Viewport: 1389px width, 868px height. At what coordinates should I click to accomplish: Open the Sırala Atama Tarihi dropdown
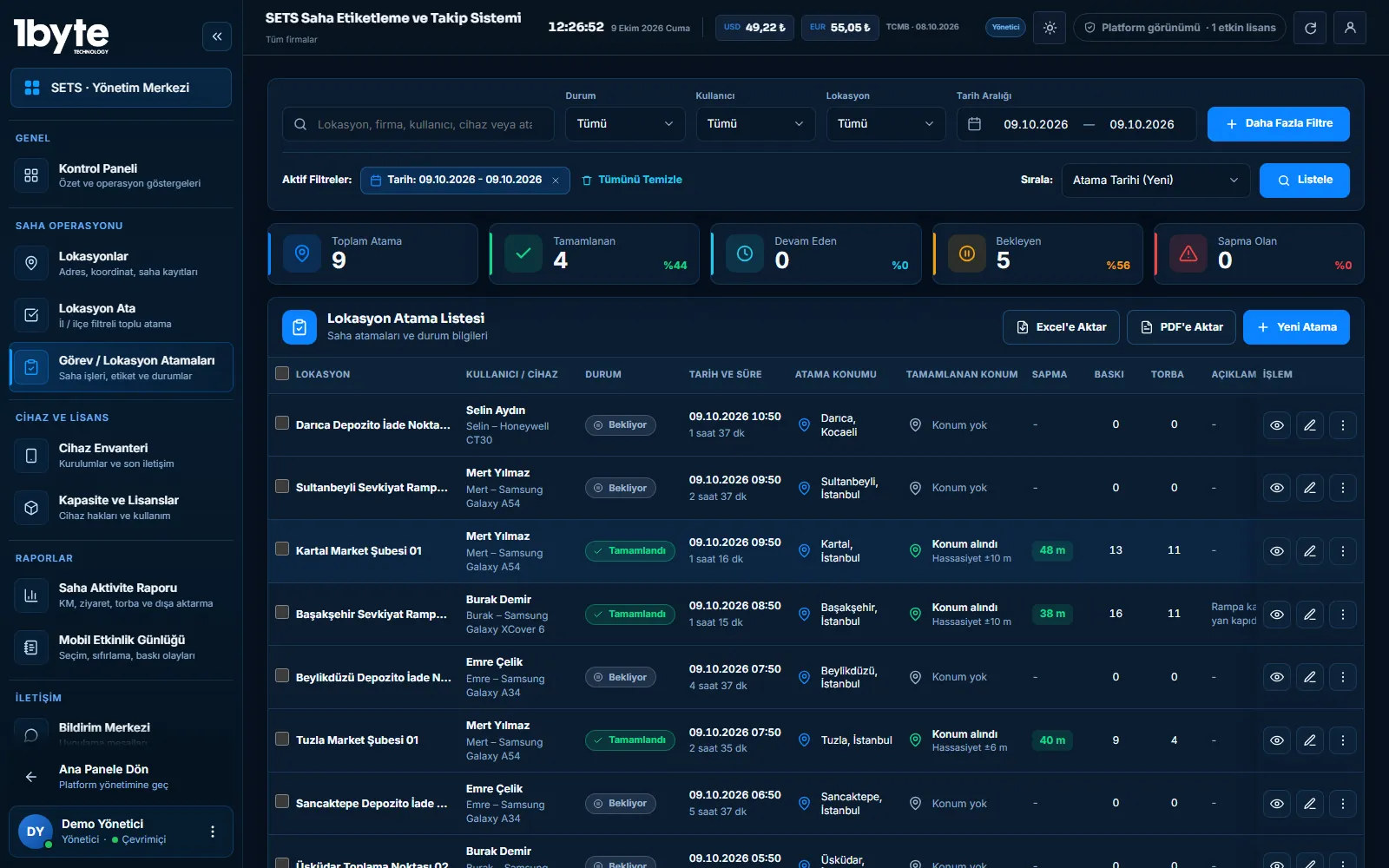1155,181
